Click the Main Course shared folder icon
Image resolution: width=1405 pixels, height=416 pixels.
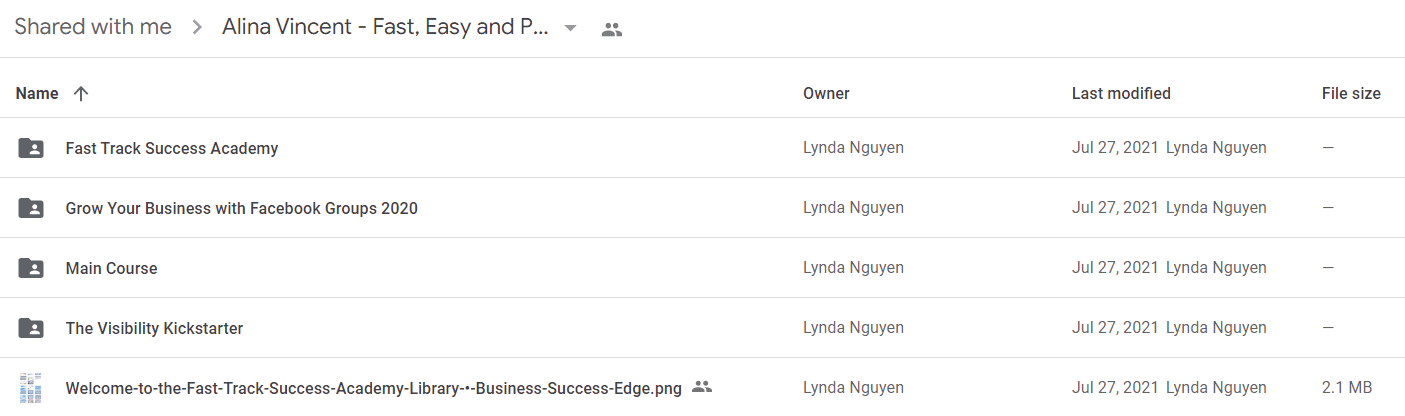tap(31, 268)
